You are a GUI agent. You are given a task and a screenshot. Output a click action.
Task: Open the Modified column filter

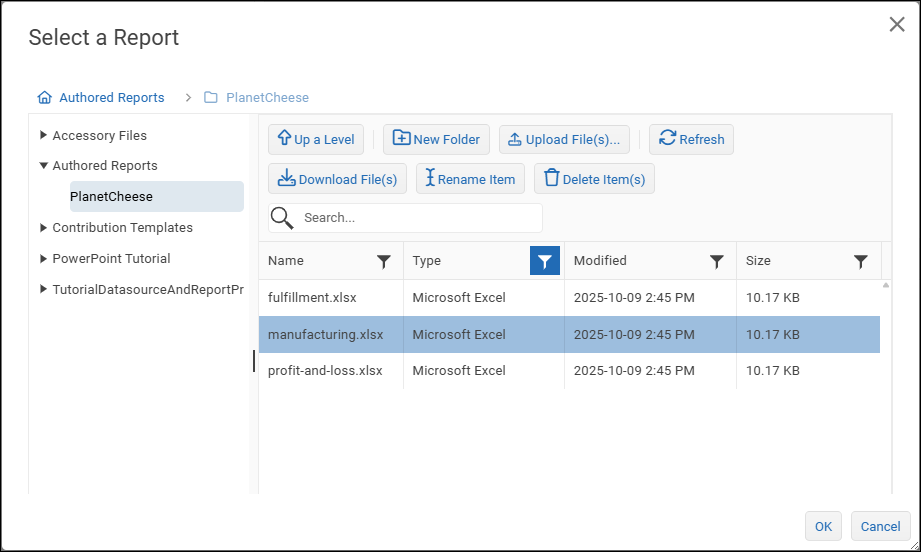pyautogui.click(x=716, y=261)
